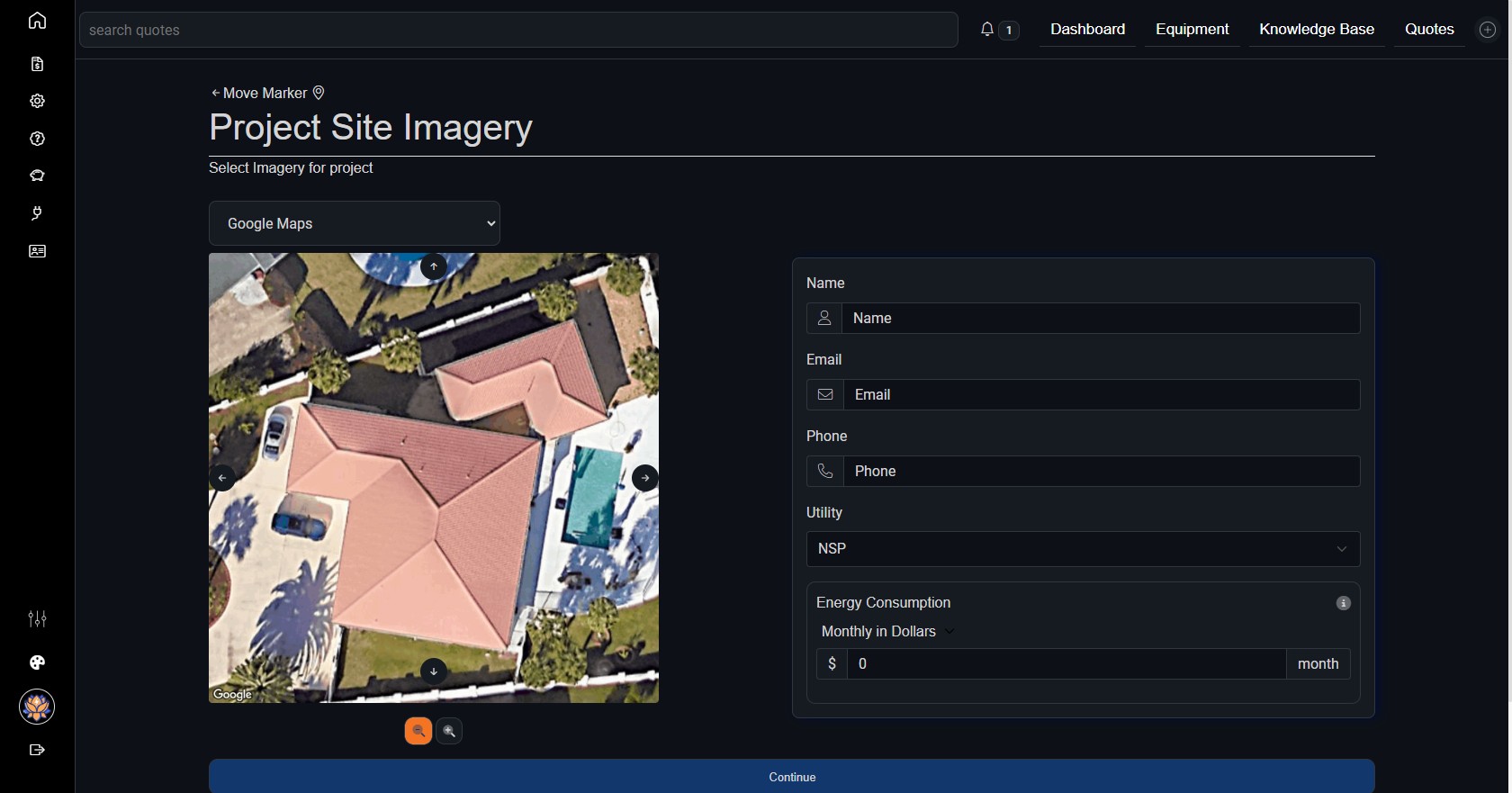
Task: Click the Energy Consumption info icon
Action: pyautogui.click(x=1343, y=603)
